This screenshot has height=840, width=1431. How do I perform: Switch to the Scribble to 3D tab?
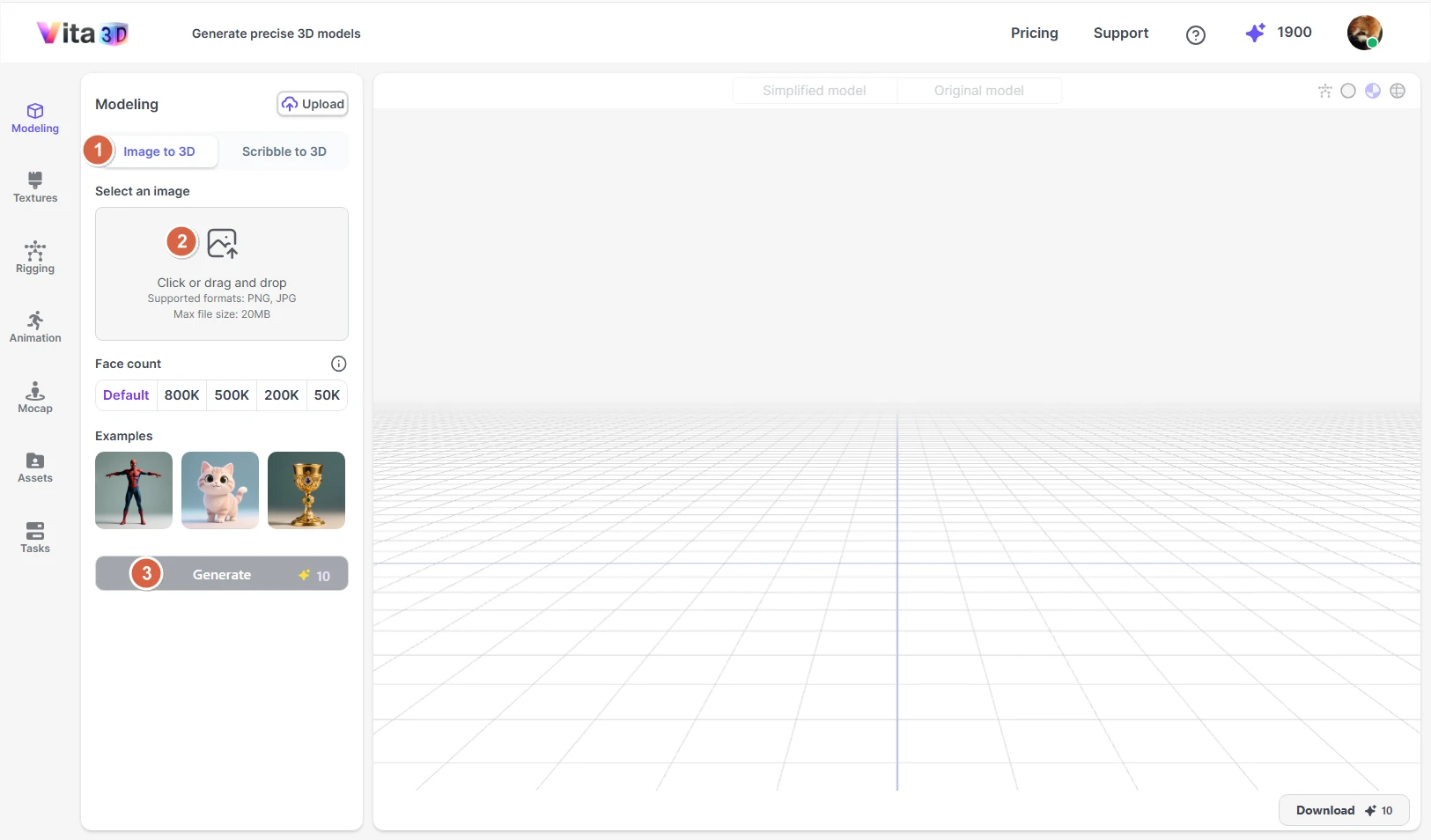pyautogui.click(x=284, y=151)
